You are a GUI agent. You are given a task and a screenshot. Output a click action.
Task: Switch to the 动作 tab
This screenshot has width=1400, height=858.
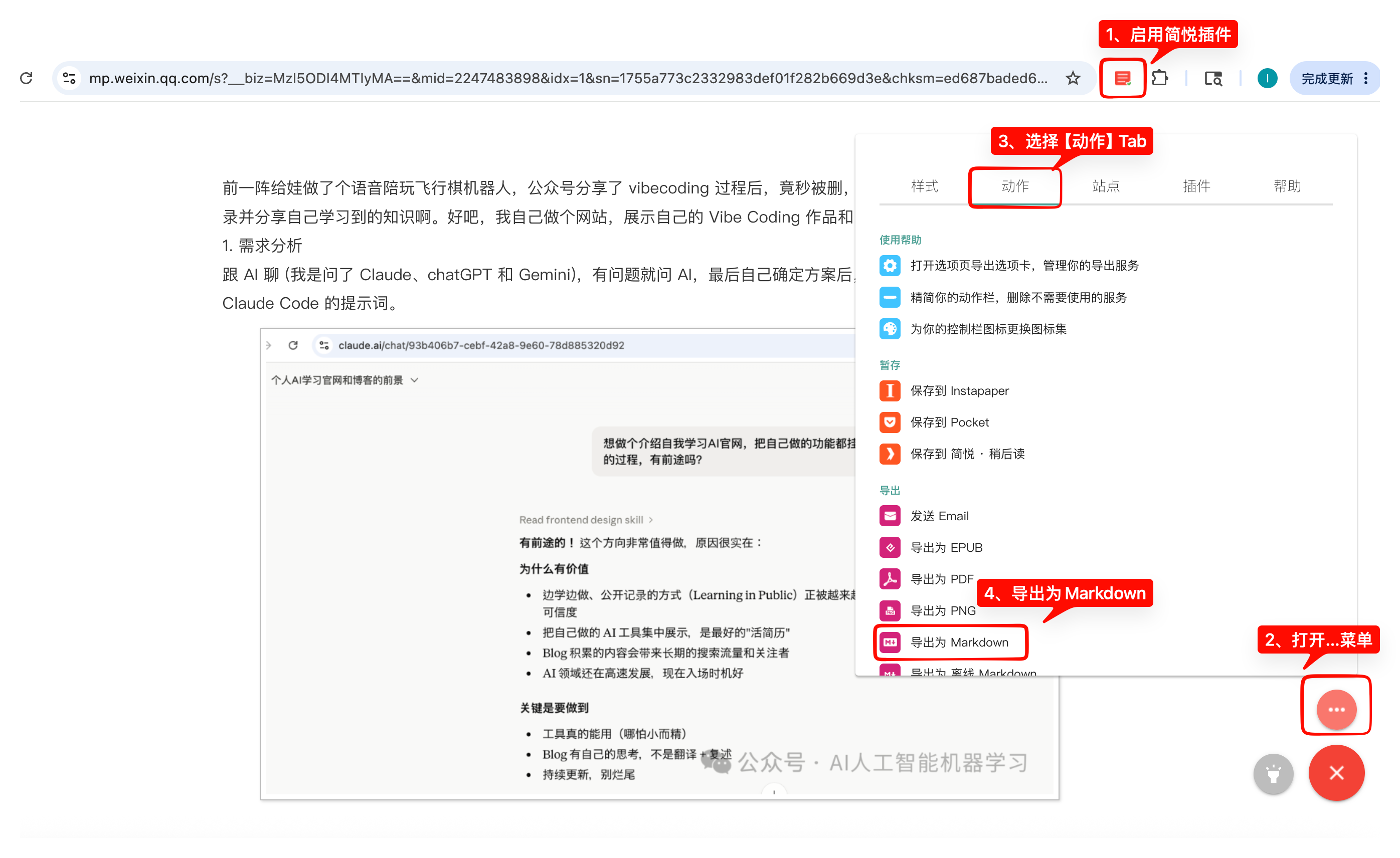1015,185
